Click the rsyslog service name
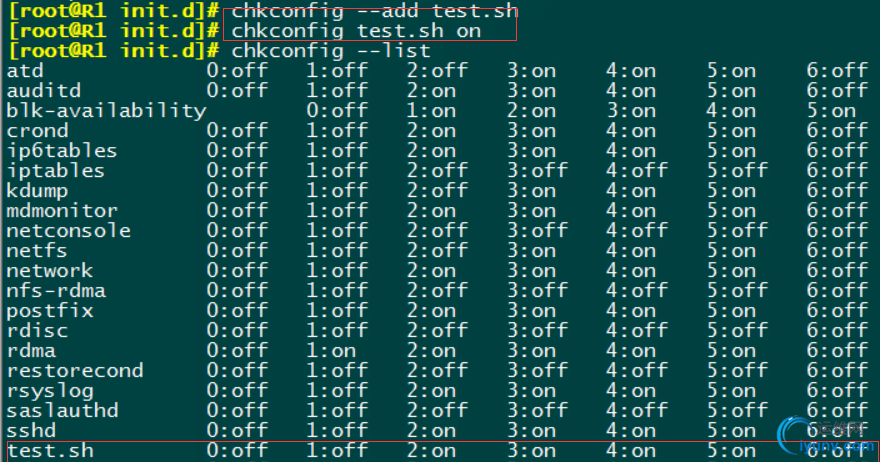Image resolution: width=880 pixels, height=462 pixels. coord(50,391)
